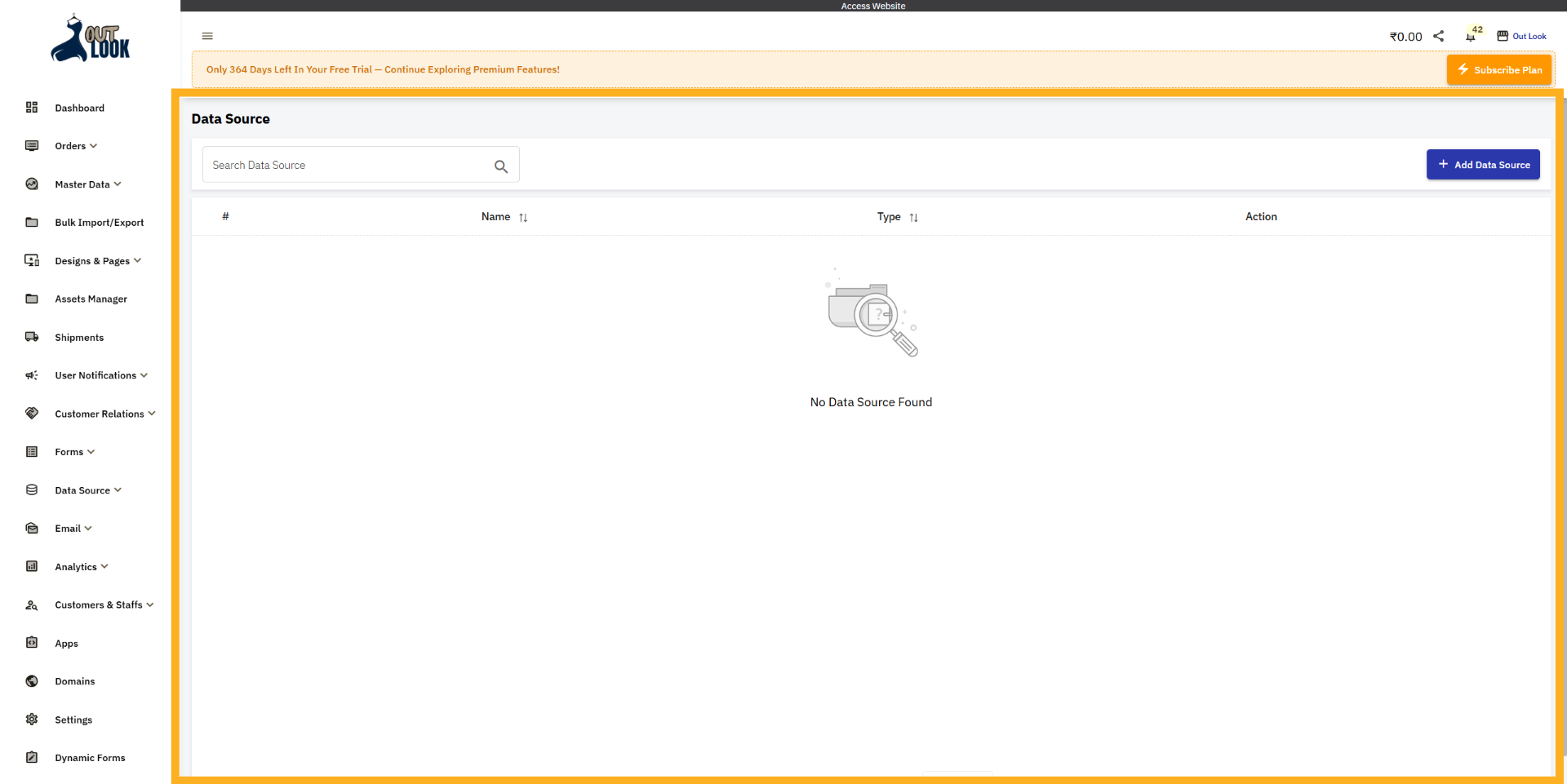Open the share icon in the top bar

pos(1439,36)
